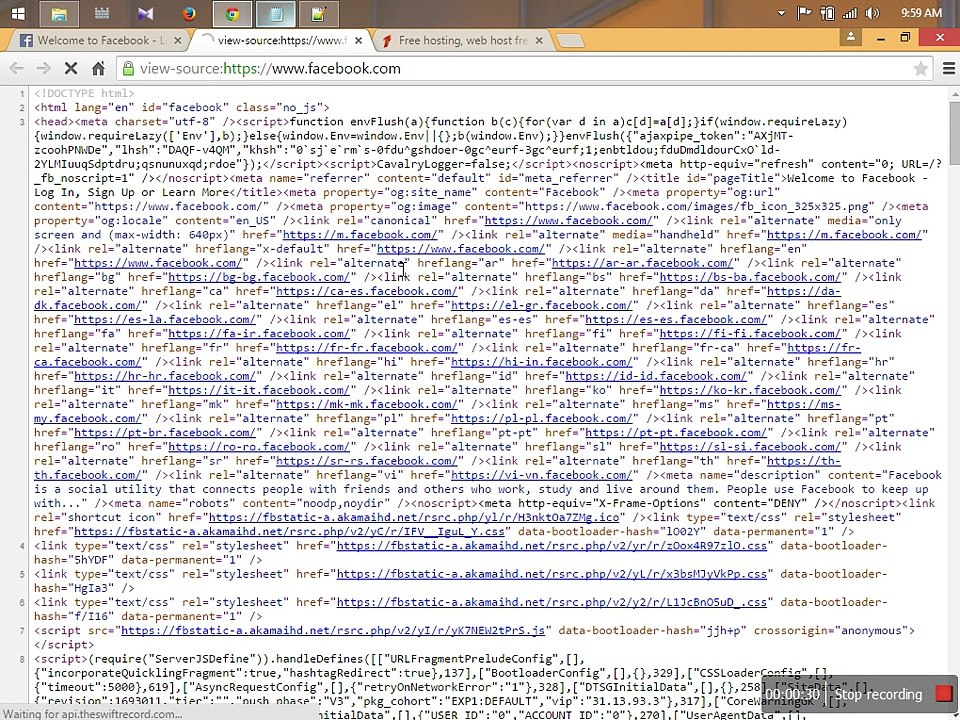Screen dimensions: 960x720
Task: Bookmark this page star icon
Action: pyautogui.click(x=920, y=69)
